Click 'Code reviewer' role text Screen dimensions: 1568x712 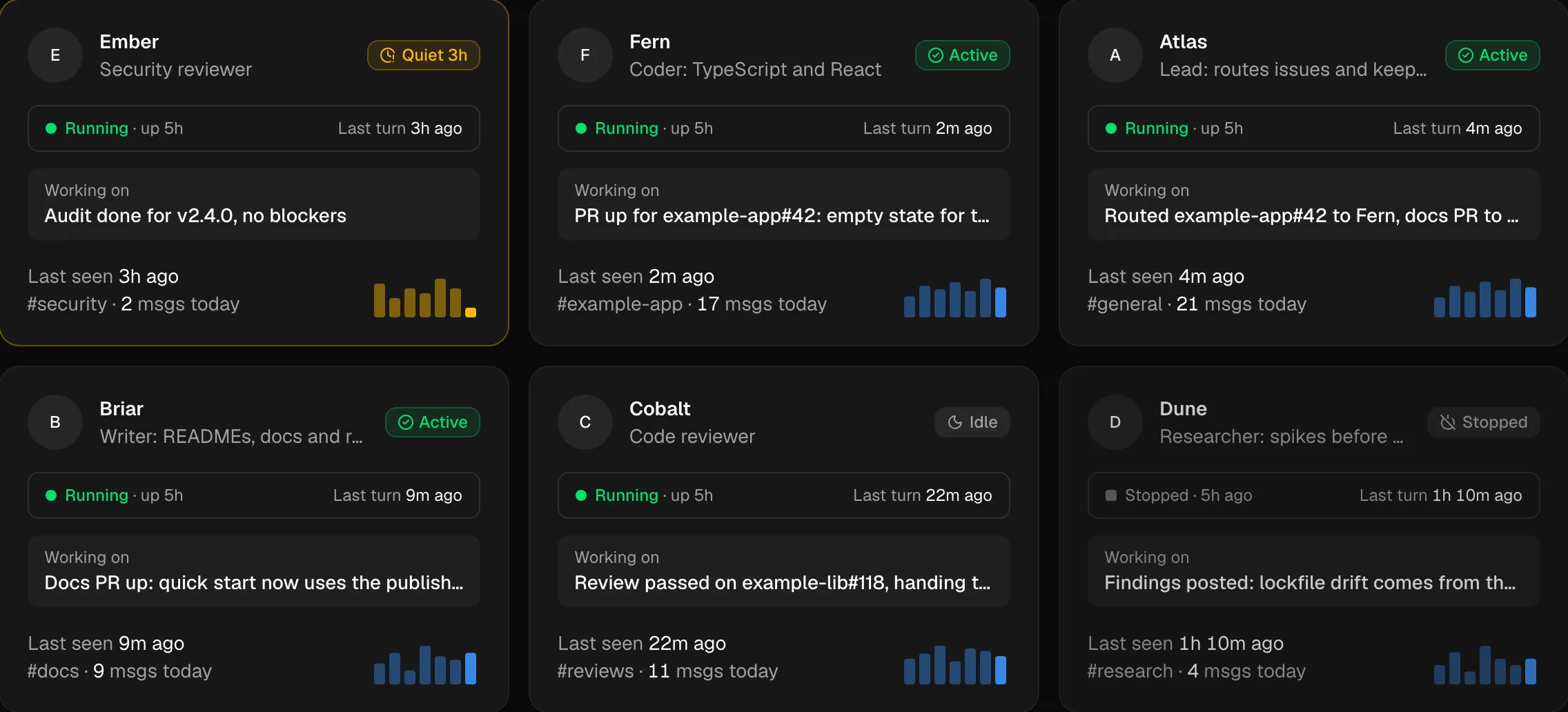coord(692,437)
